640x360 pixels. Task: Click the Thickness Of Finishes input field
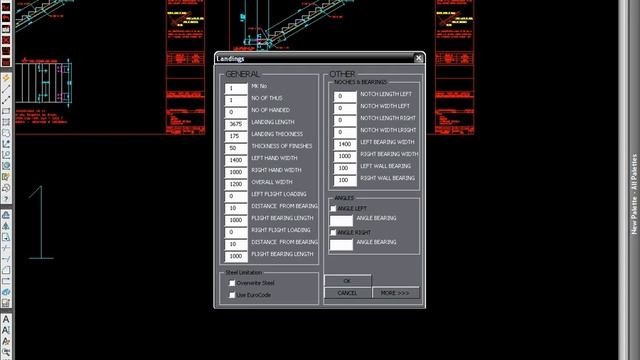[x=236, y=148]
